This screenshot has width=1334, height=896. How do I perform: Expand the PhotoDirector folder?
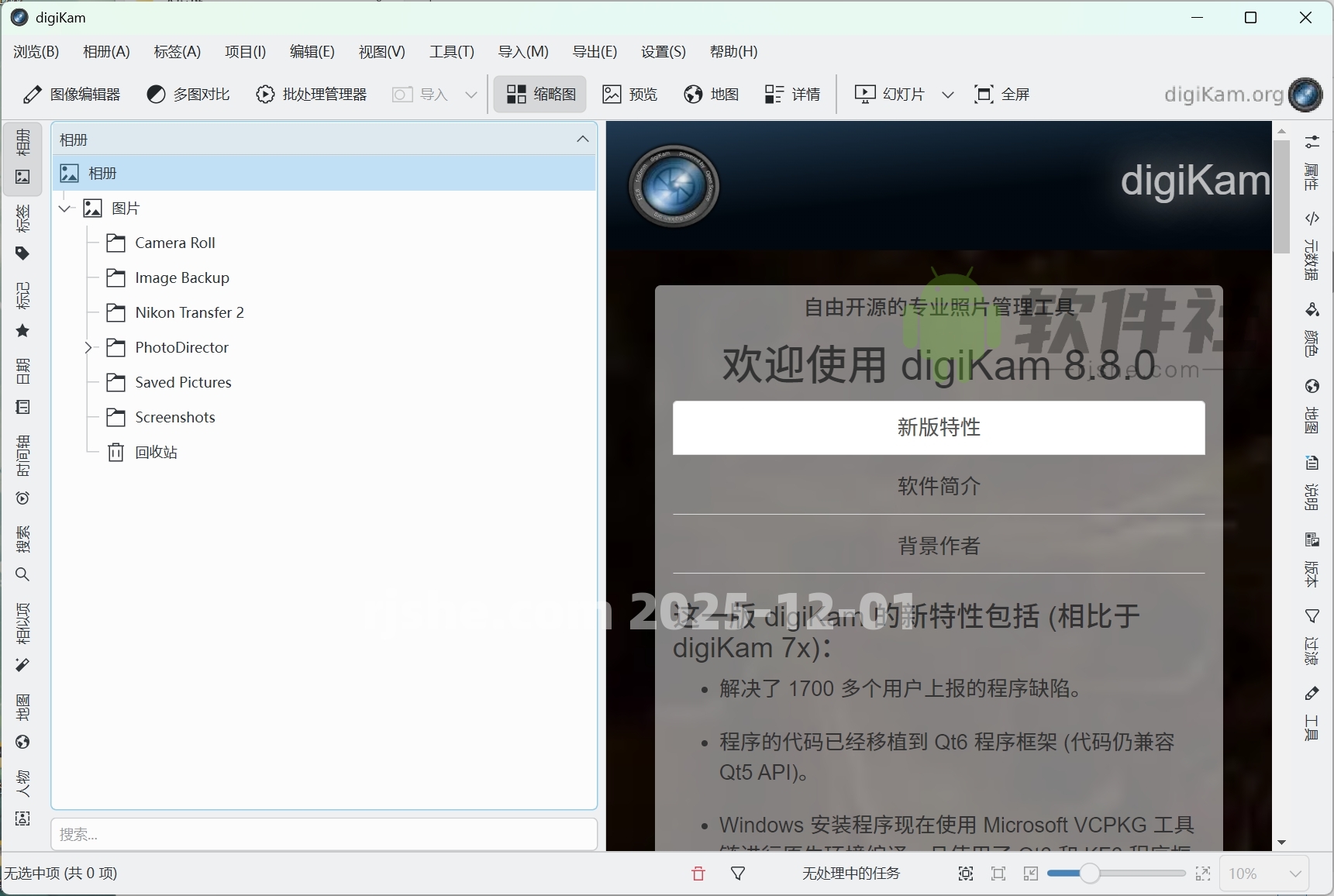coord(88,347)
